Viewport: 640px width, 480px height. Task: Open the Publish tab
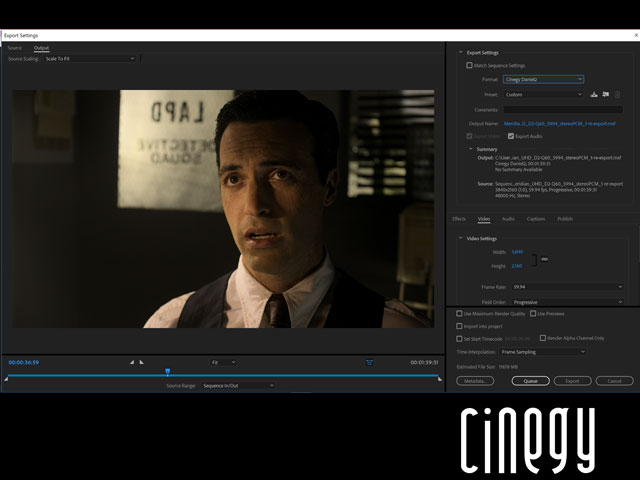565,219
